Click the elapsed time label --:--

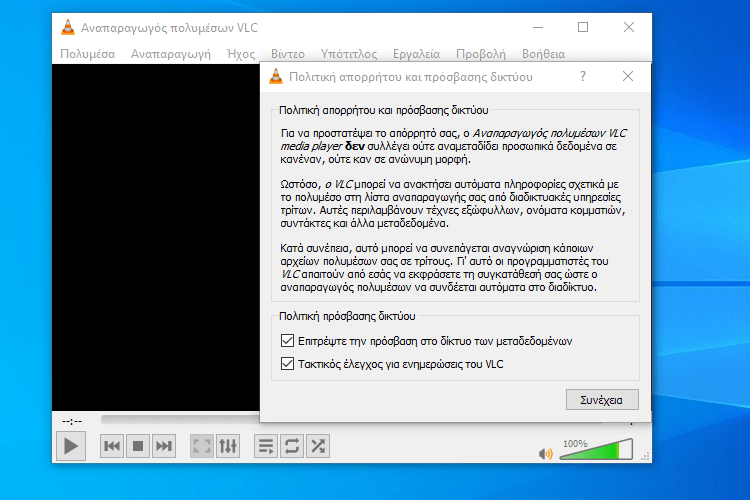72,421
